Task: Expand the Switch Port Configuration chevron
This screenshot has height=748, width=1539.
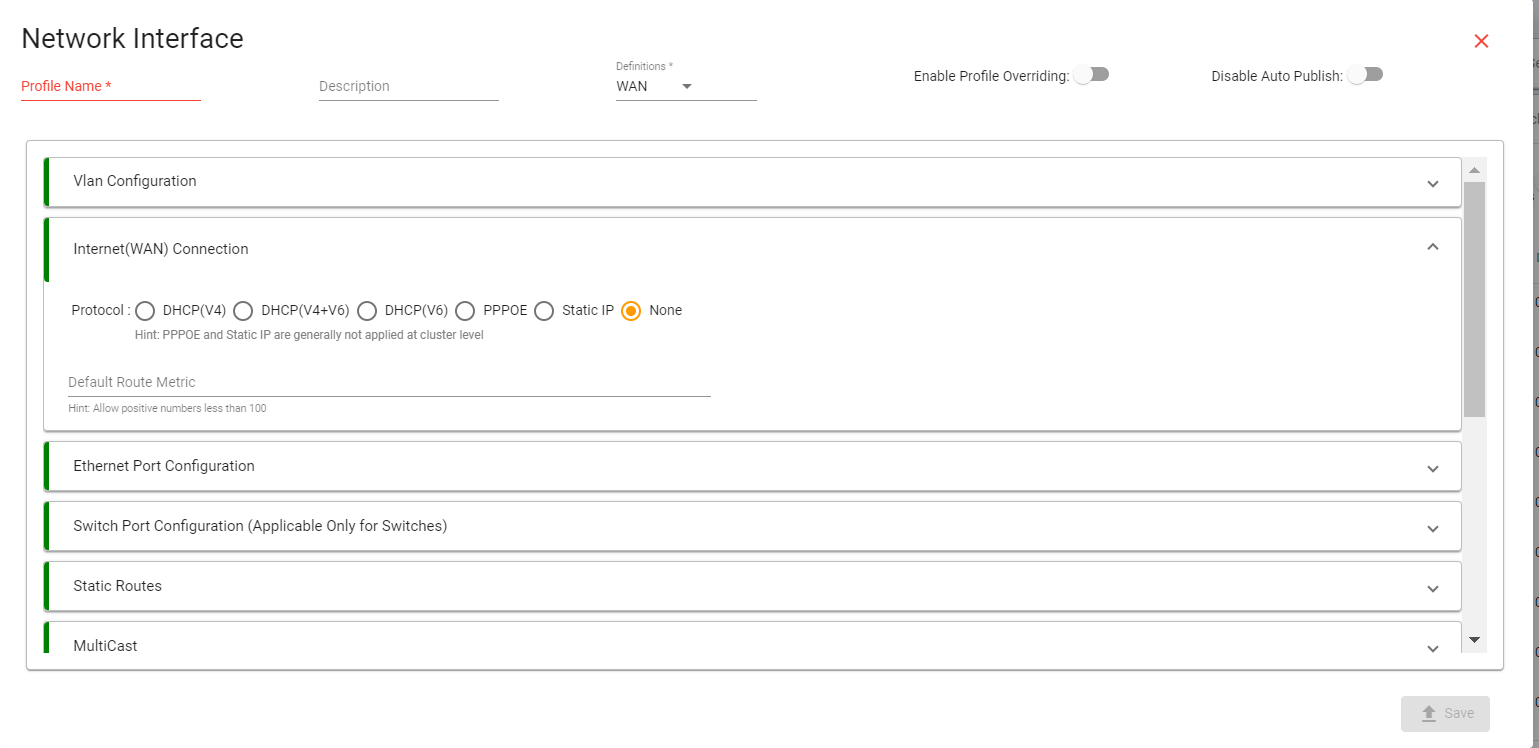Action: pyautogui.click(x=1432, y=528)
